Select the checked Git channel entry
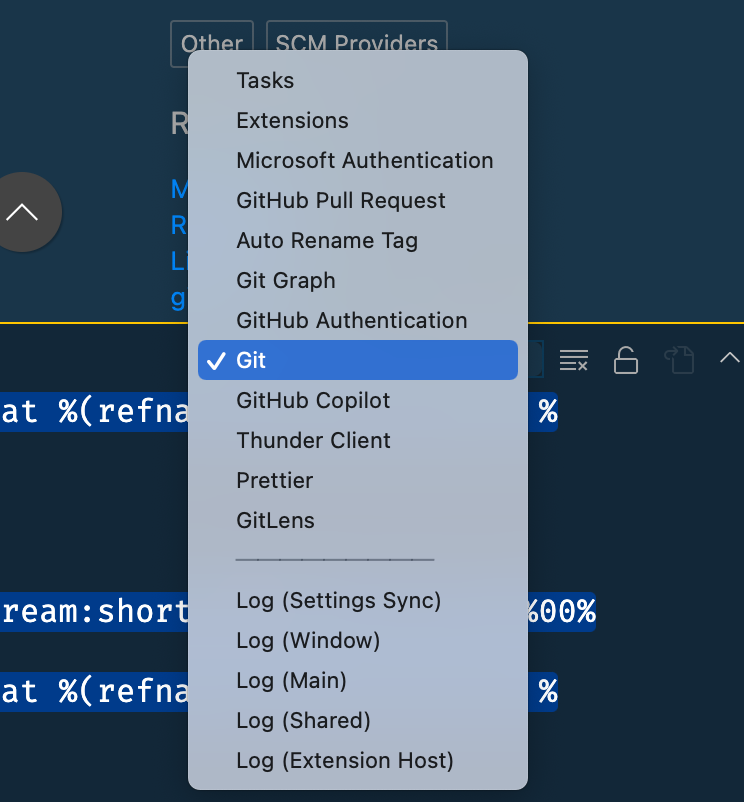The image size is (744, 802). pyautogui.click(x=357, y=360)
